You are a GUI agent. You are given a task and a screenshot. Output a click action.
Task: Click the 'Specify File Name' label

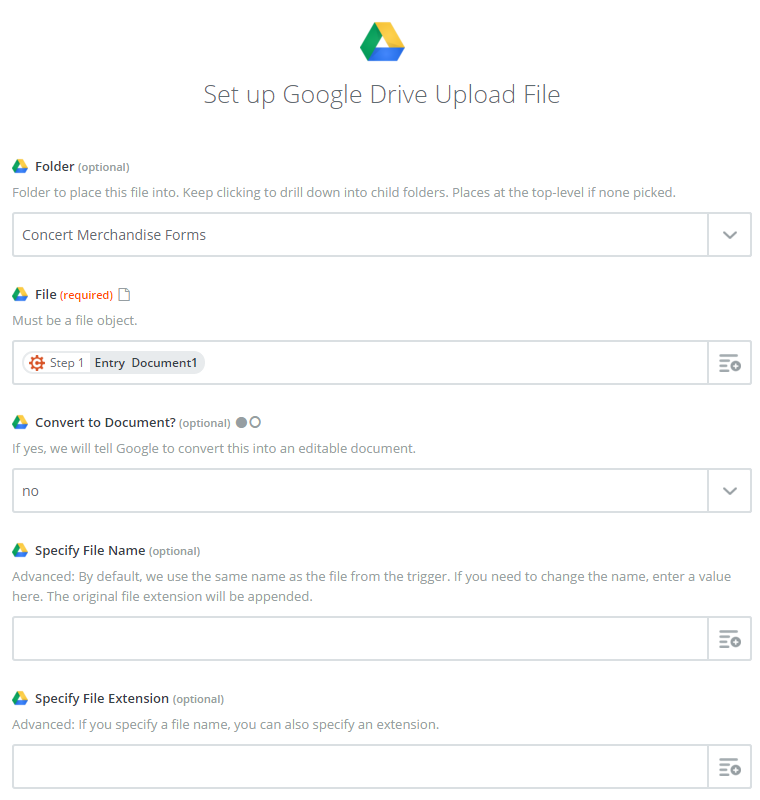pyautogui.click(x=90, y=551)
